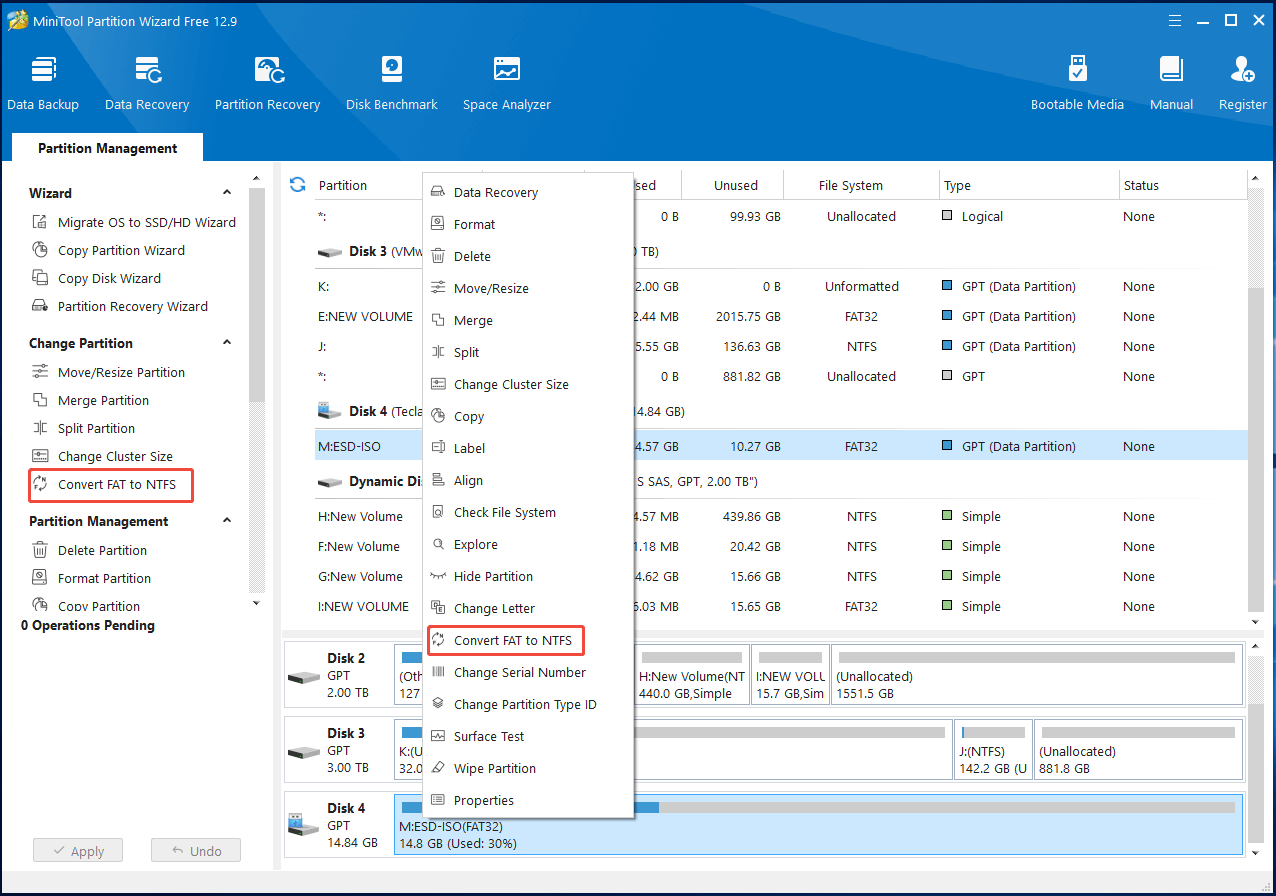The width and height of the screenshot is (1276, 896).
Task: Sort by the Status column header
Action: 1183,185
